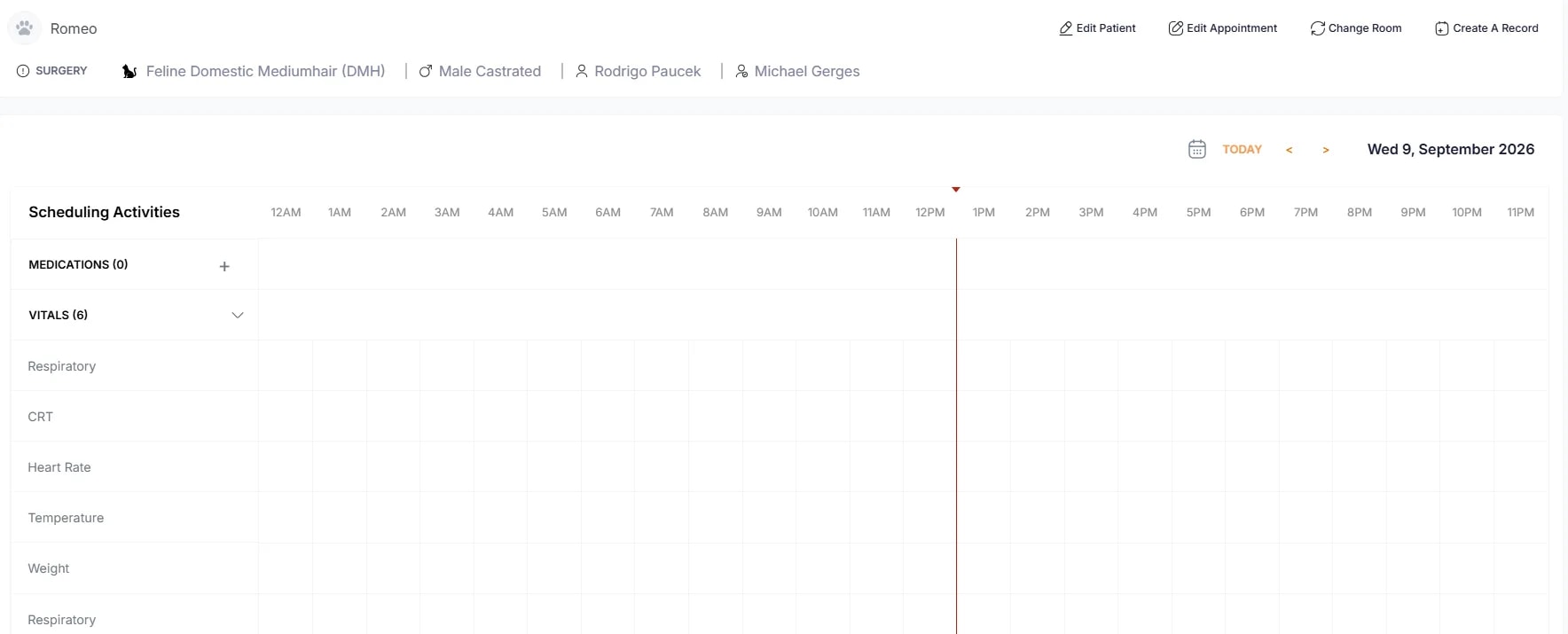Image resolution: width=1568 pixels, height=634 pixels.
Task: Click the Edit Patient pencil icon
Action: point(1065,28)
